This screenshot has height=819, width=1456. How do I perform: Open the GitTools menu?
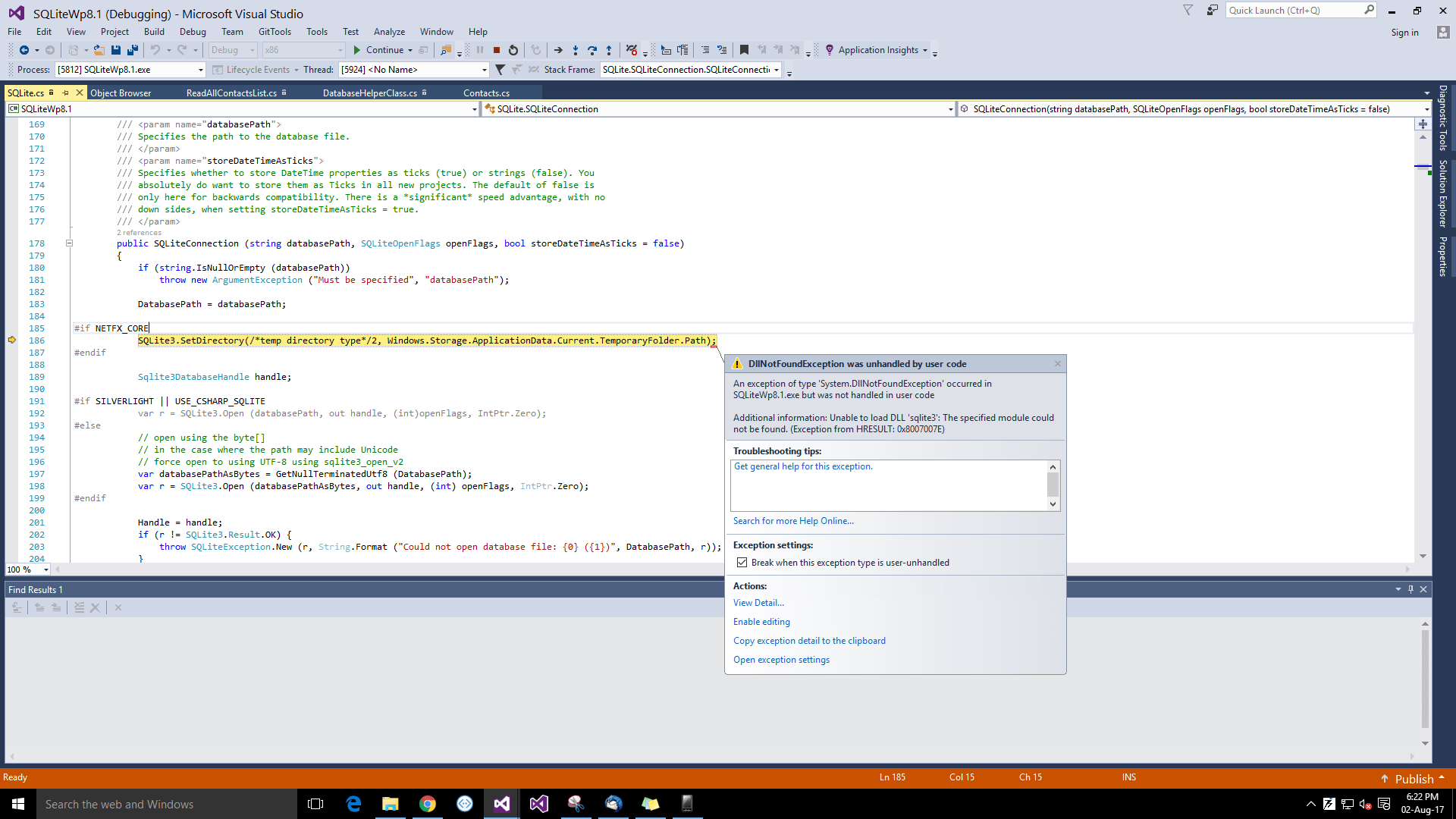click(275, 32)
